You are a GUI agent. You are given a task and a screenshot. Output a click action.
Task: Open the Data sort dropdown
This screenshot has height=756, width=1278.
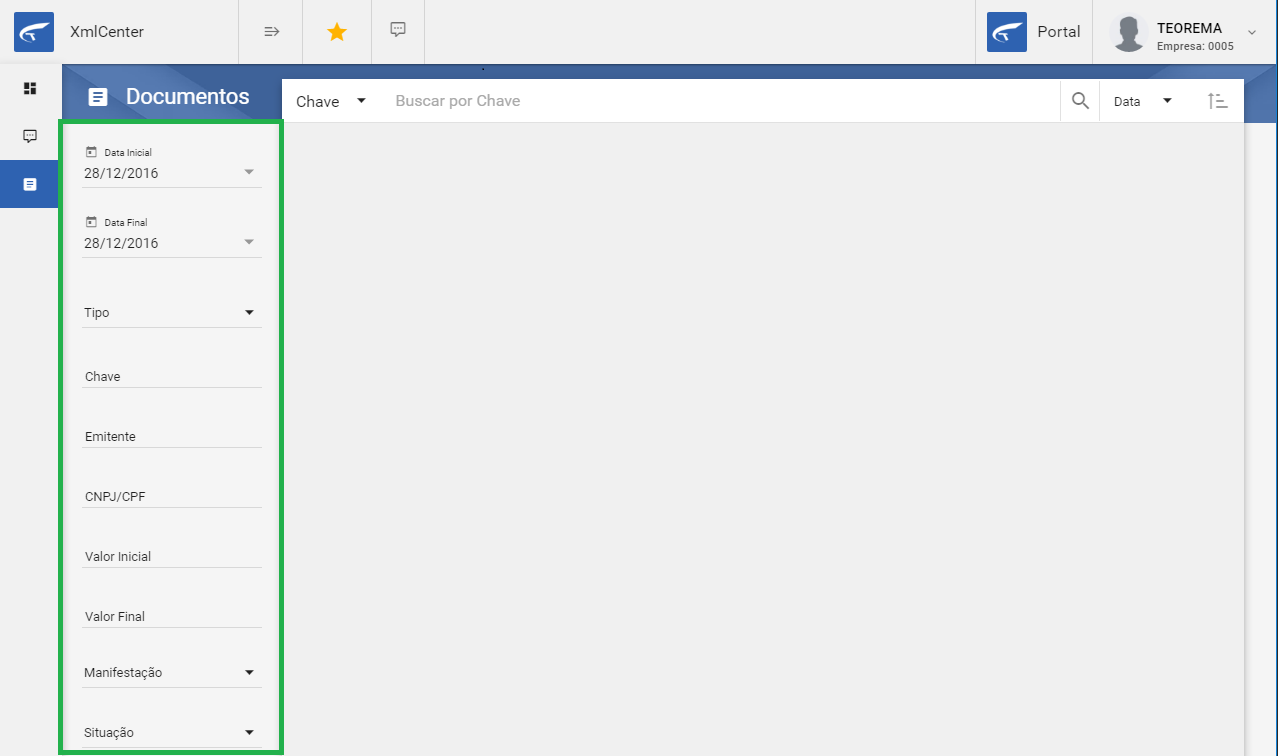coord(1143,101)
